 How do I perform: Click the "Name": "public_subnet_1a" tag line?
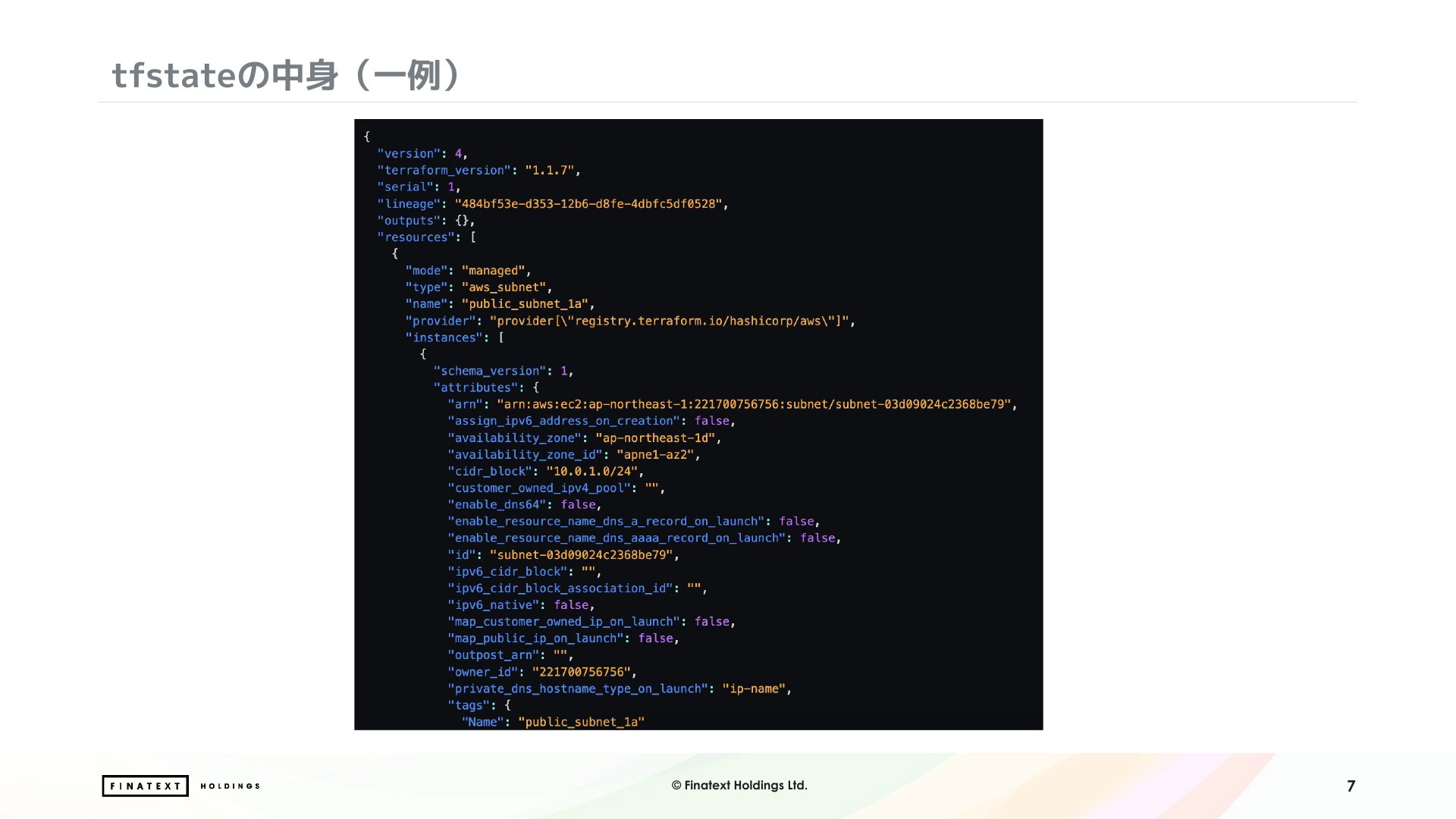coord(553,722)
